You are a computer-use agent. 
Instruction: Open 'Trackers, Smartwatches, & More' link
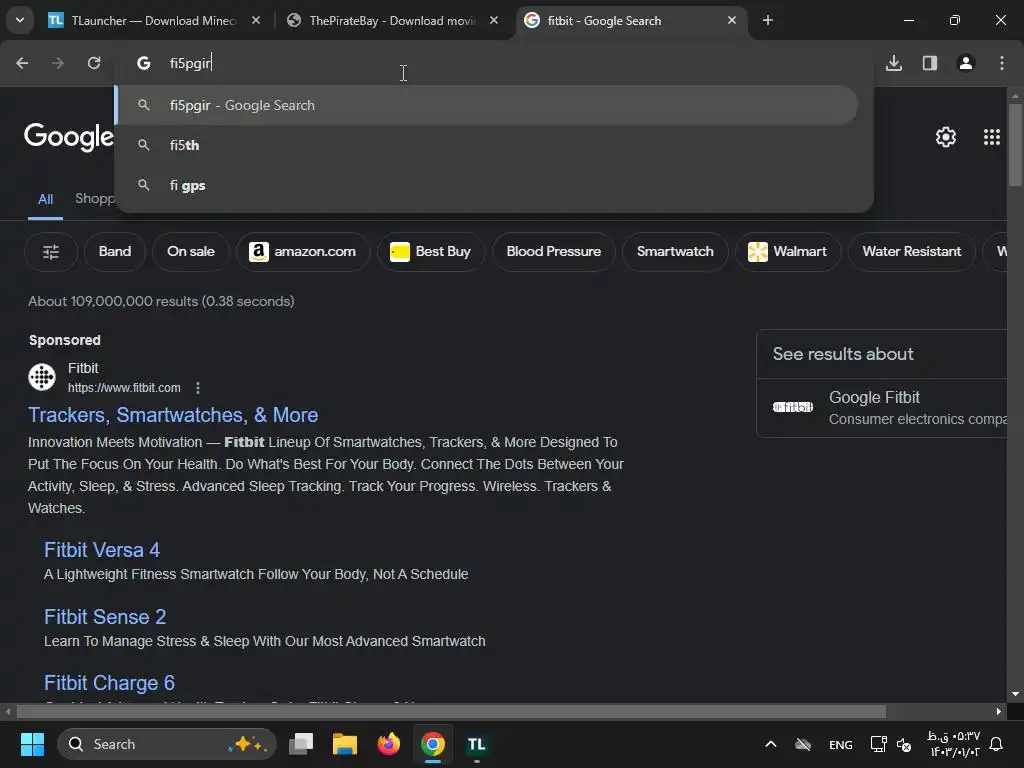coord(173,415)
